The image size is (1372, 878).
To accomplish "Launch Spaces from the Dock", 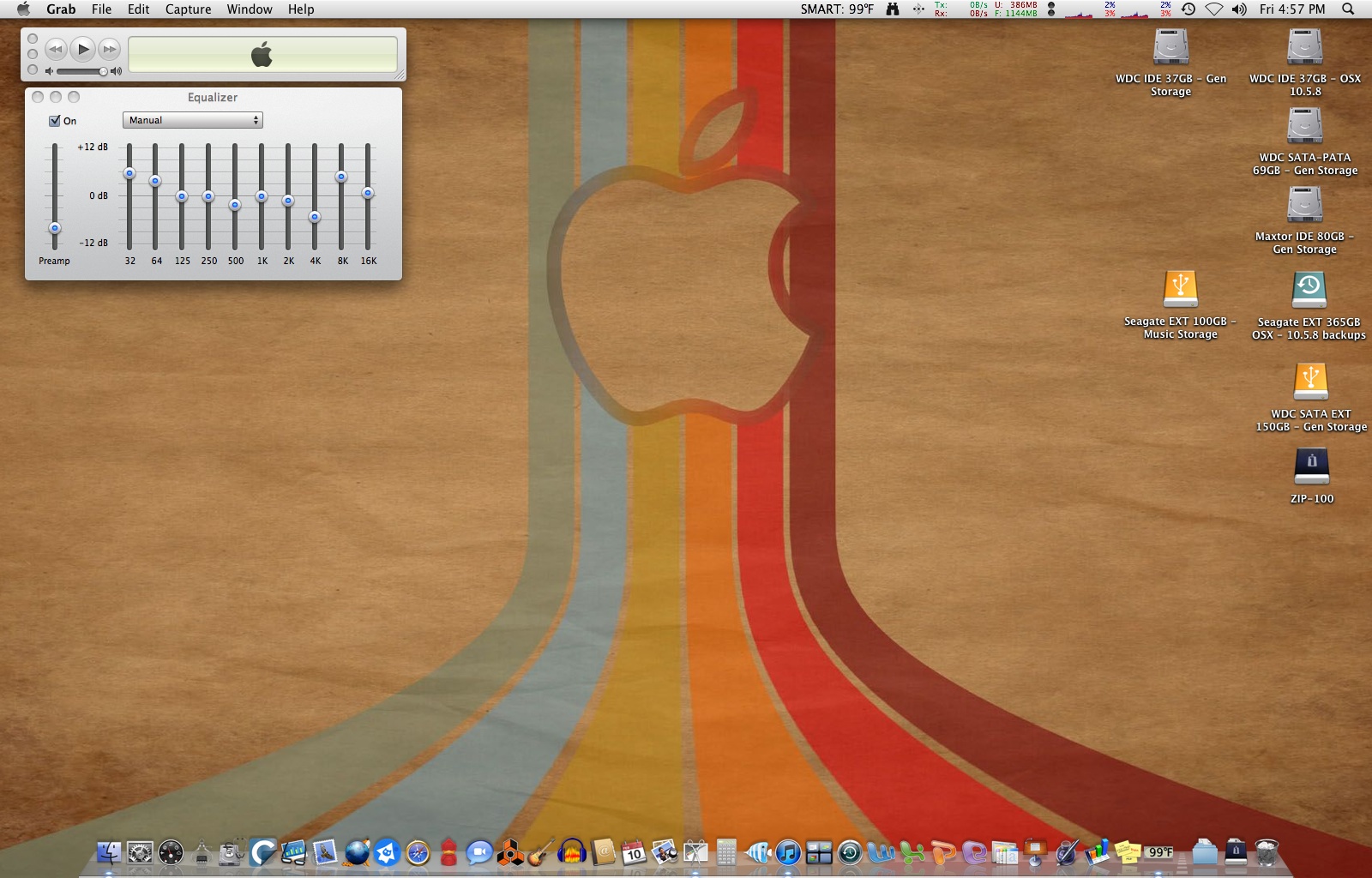I will 819,852.
